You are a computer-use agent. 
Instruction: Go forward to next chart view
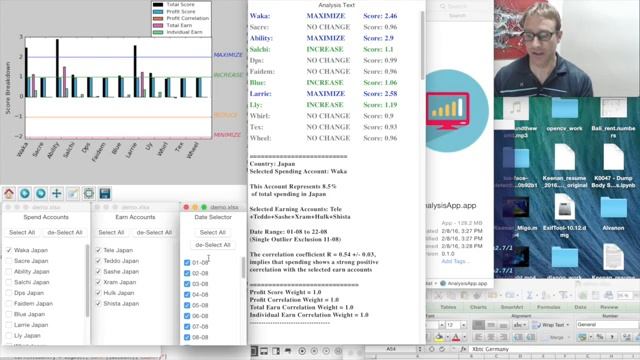41,193
